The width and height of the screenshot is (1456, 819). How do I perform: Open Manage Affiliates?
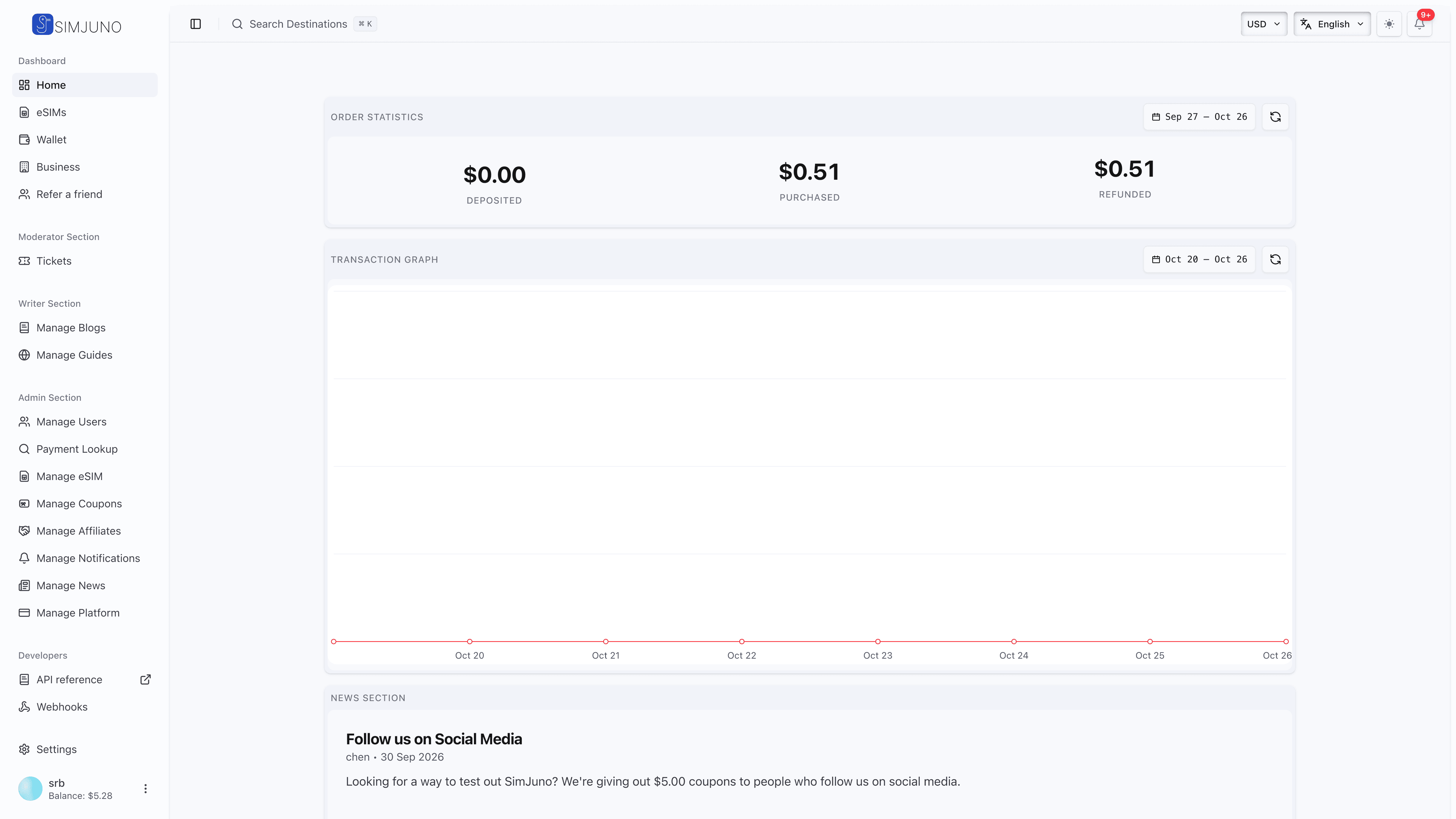pos(85,531)
